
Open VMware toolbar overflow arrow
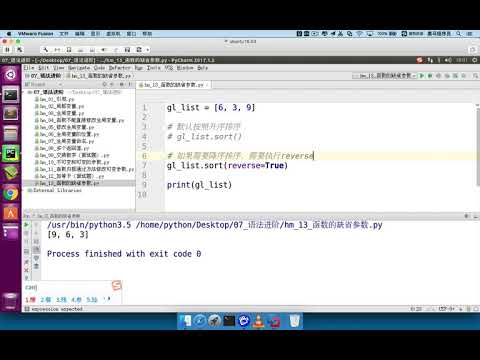(x=148, y=50)
